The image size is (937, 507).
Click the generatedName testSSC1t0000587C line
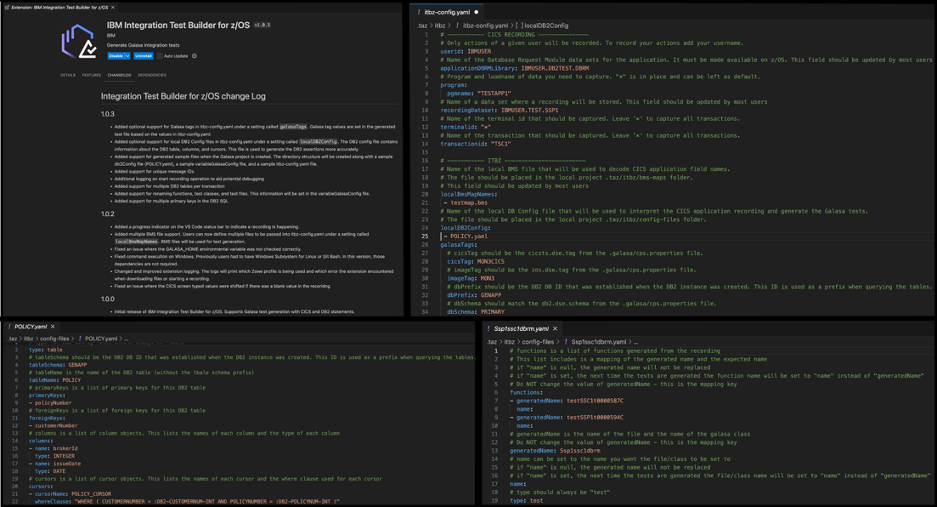(567, 401)
